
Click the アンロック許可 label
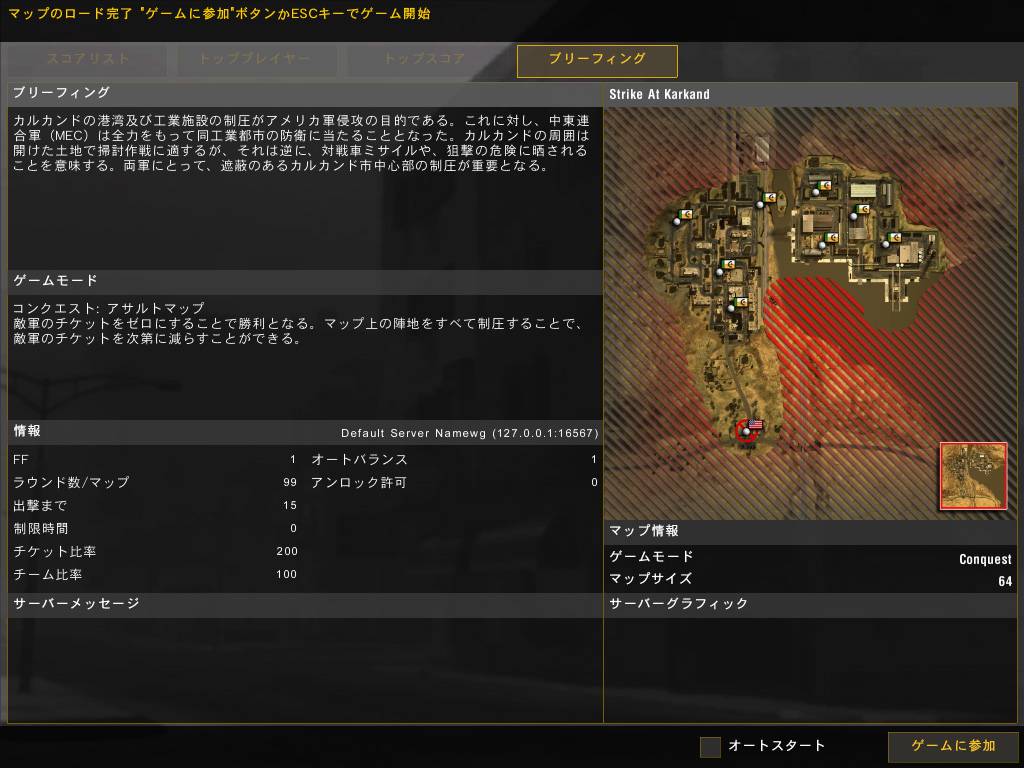[x=359, y=483]
